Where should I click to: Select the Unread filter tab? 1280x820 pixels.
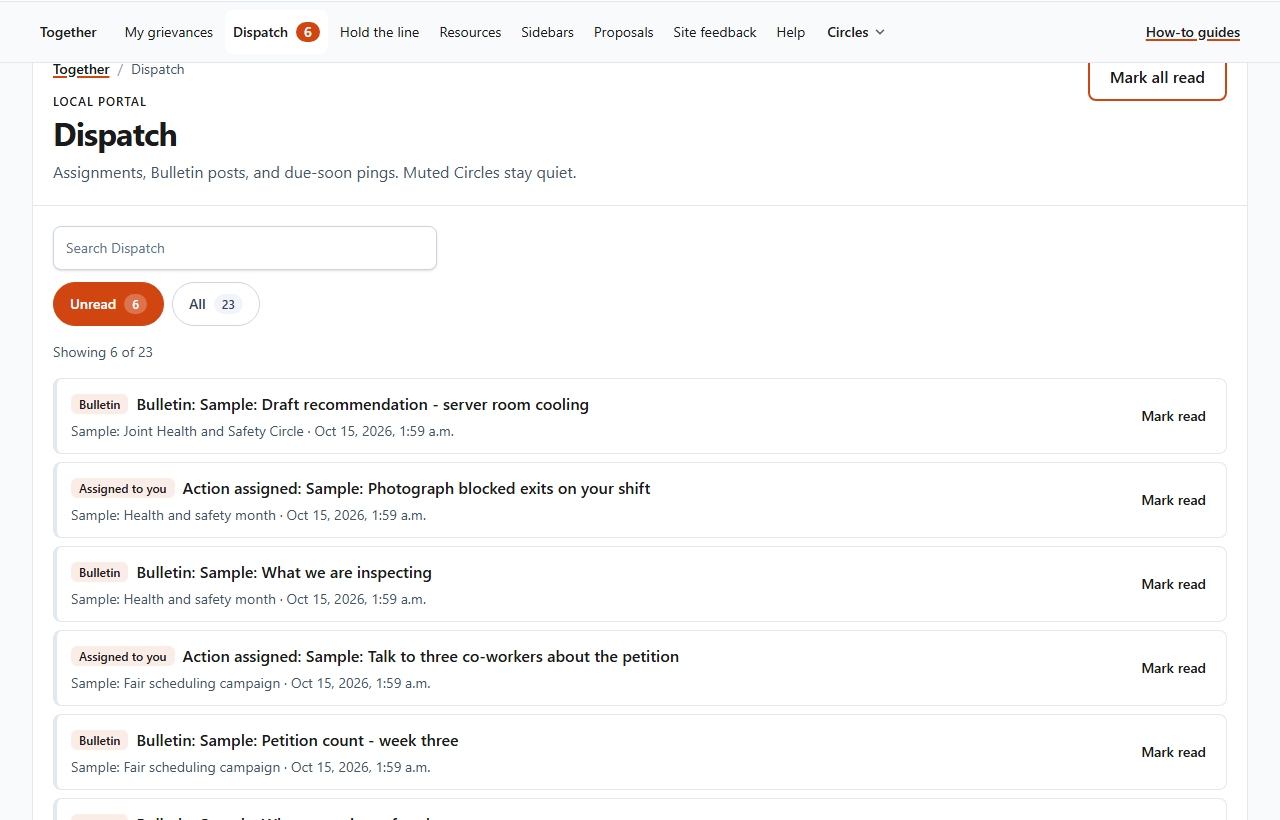[x=108, y=304]
